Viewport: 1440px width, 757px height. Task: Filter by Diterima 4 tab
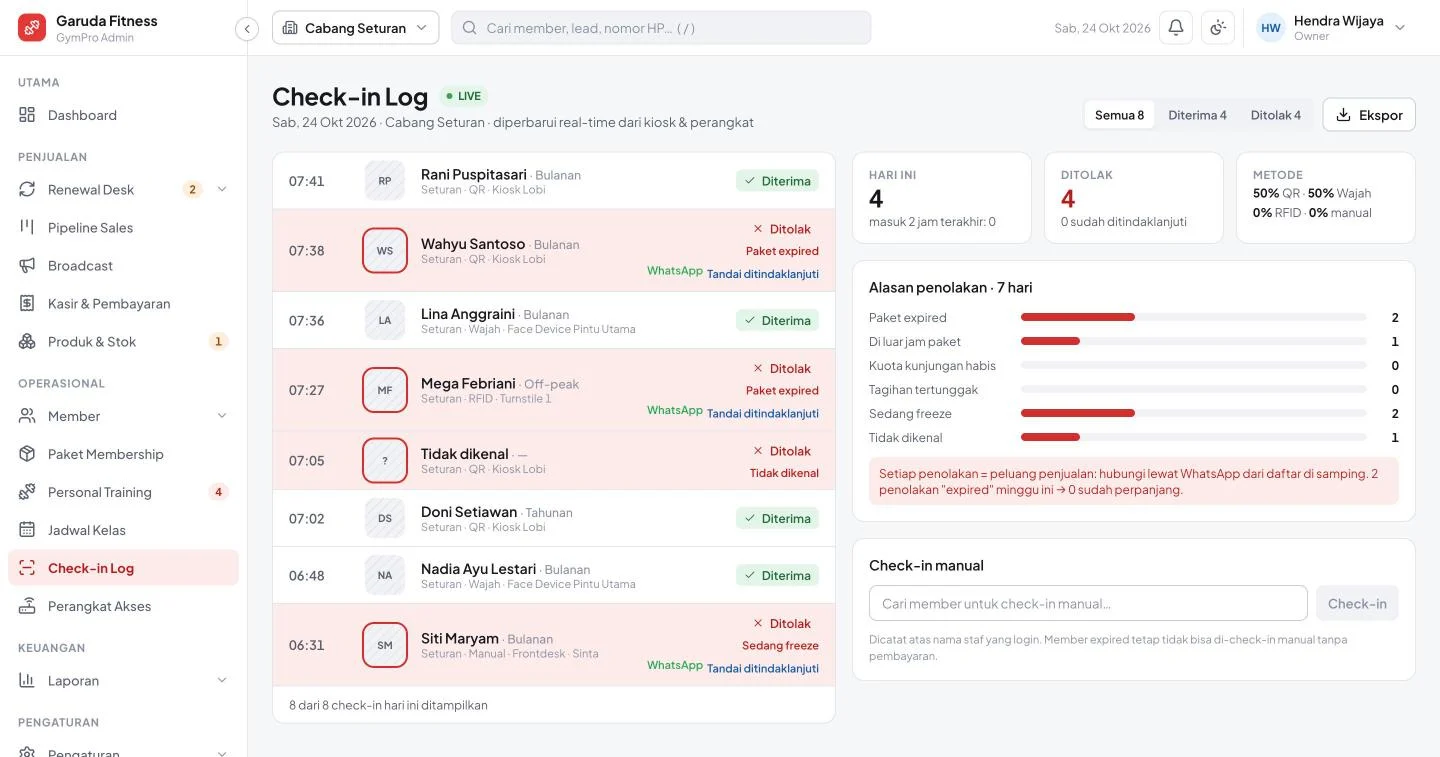point(1197,115)
